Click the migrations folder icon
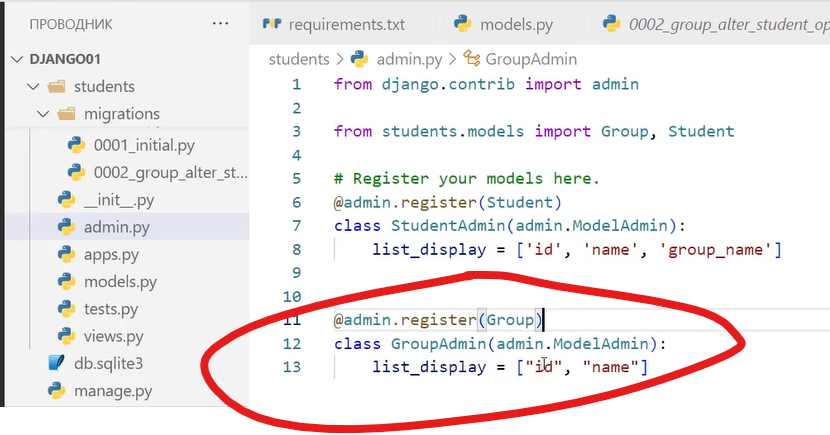 tap(67, 114)
